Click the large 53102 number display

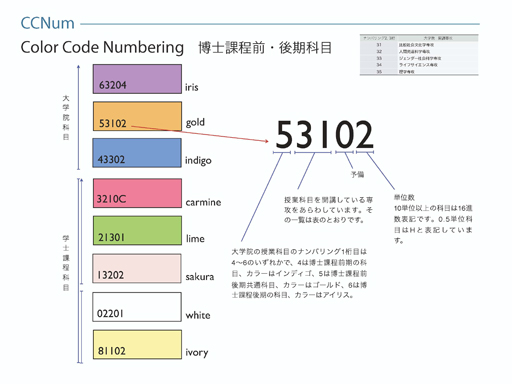pyautogui.click(x=324, y=134)
